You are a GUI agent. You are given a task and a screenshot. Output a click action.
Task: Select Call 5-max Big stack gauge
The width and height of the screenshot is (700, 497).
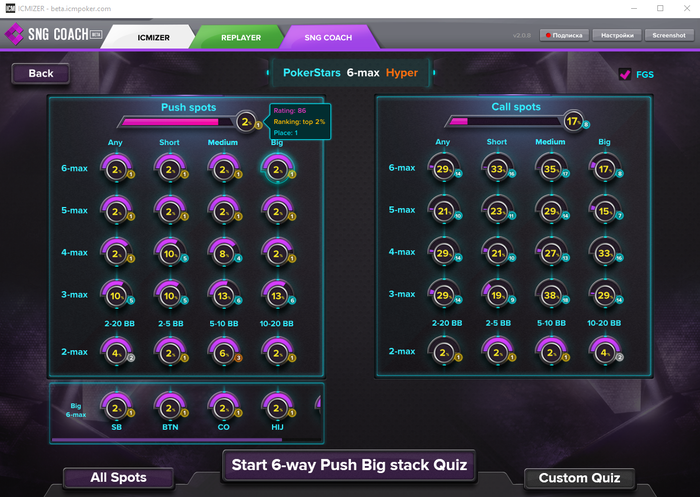(x=605, y=210)
